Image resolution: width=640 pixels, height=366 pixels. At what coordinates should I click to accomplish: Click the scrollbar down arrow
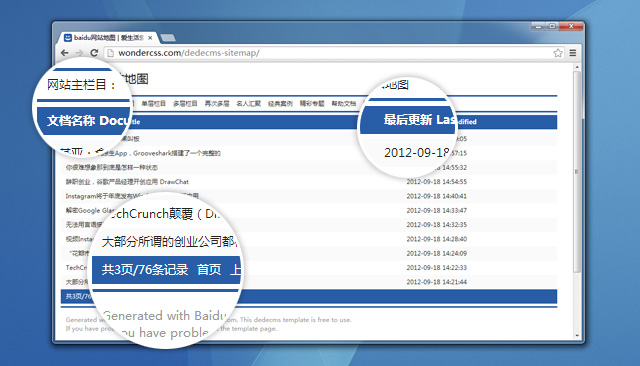(x=577, y=335)
